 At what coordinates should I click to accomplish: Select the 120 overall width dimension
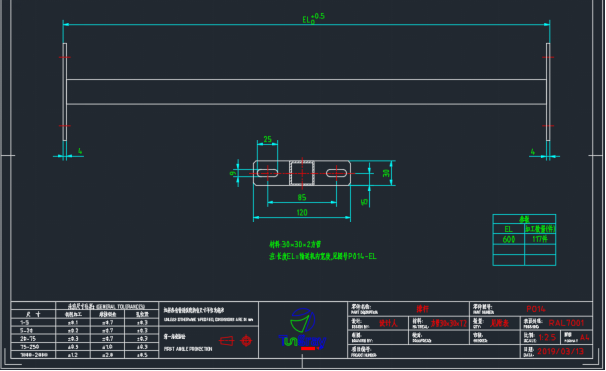[302, 213]
